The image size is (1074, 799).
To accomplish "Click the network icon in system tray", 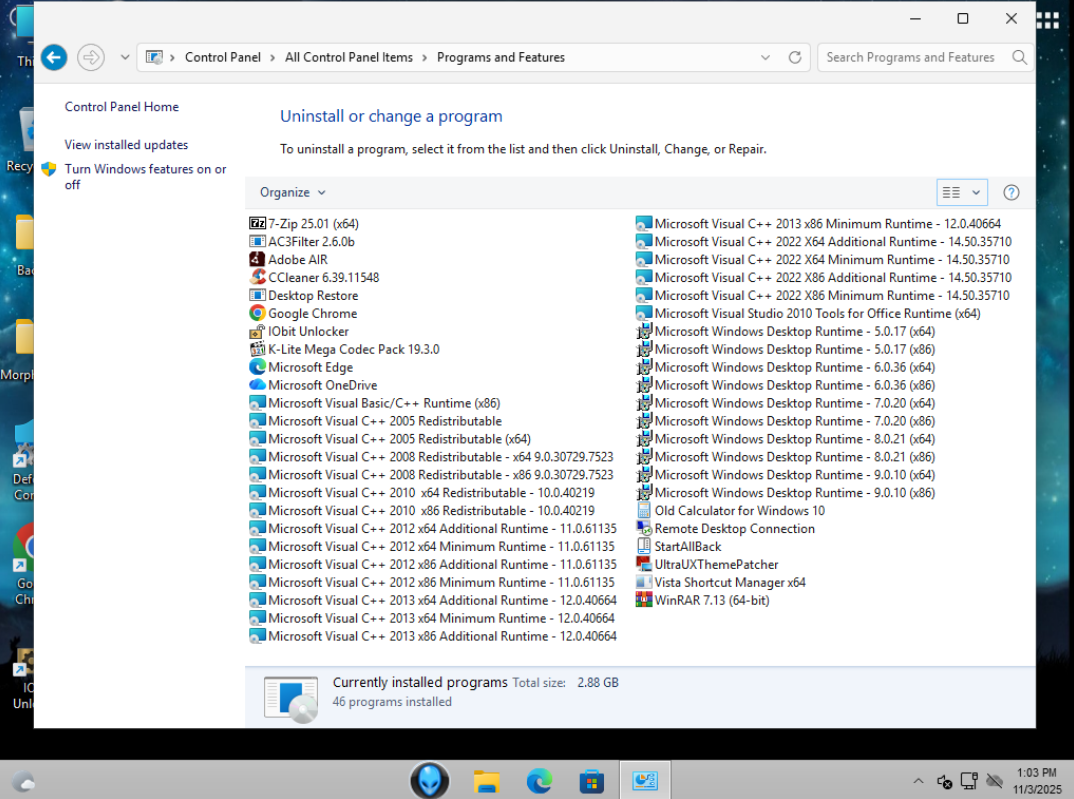I will [x=969, y=781].
